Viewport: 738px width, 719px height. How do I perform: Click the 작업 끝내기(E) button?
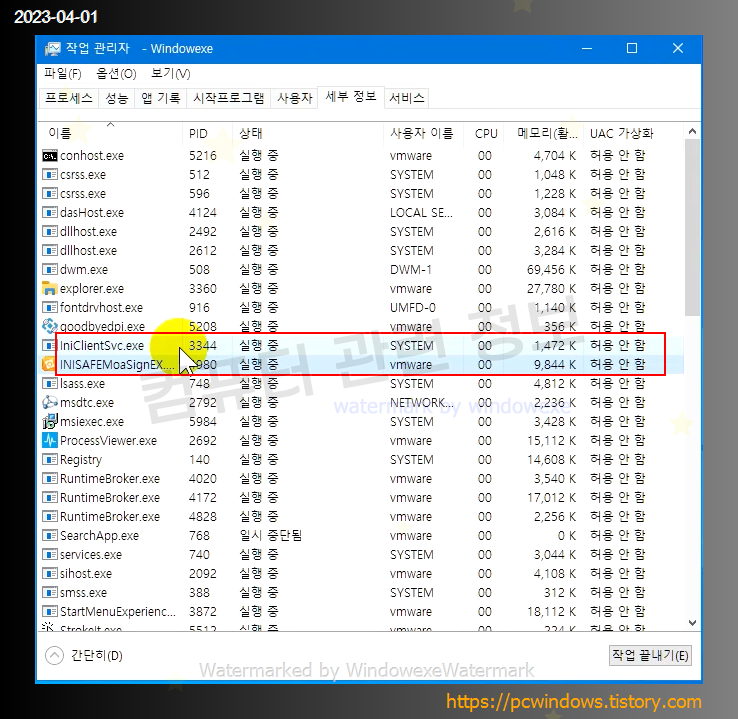[650, 655]
